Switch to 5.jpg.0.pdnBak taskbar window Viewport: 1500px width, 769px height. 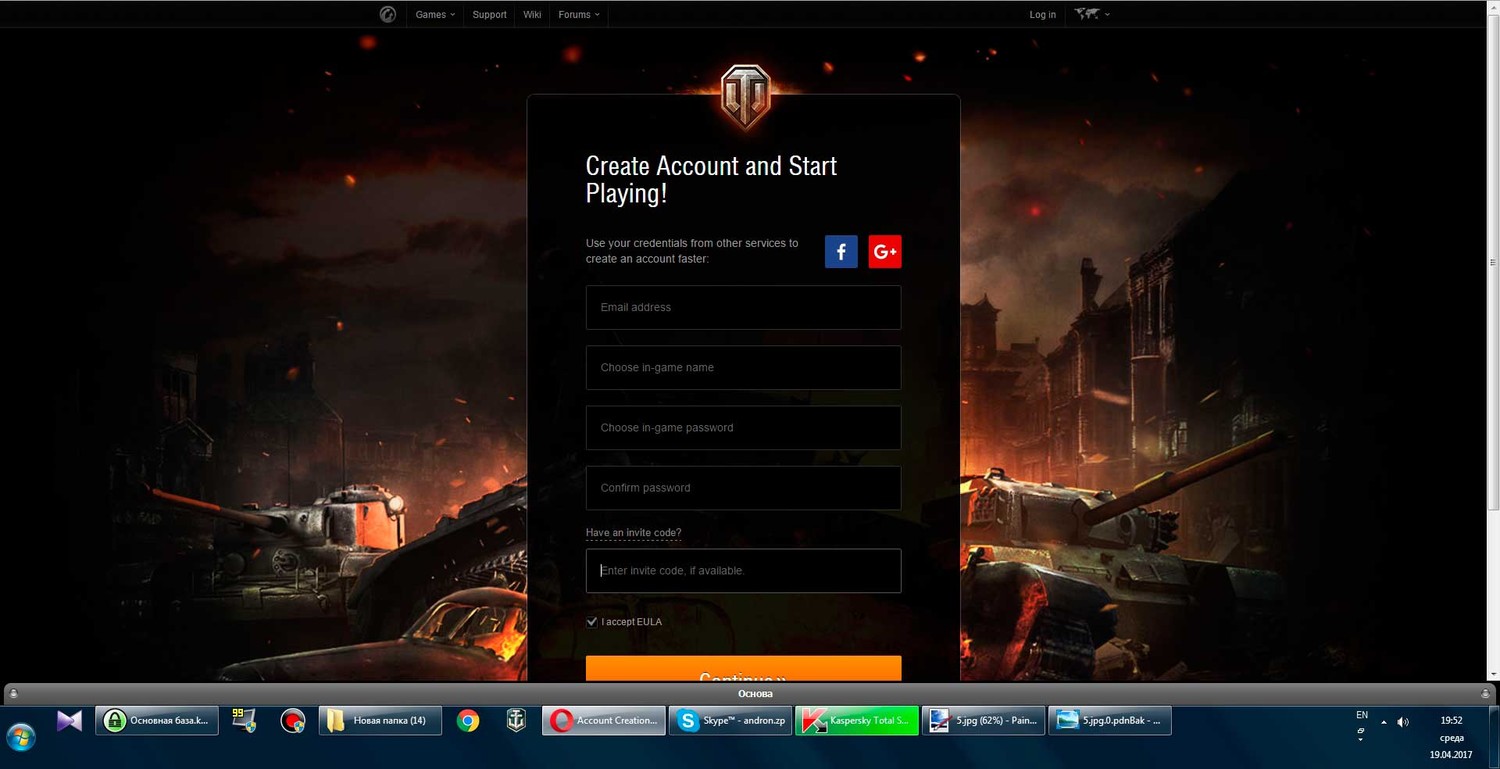point(1110,721)
